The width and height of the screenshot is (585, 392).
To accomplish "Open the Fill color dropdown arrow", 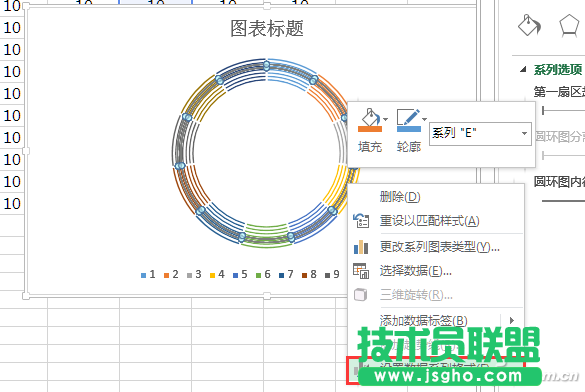I will [x=386, y=119].
